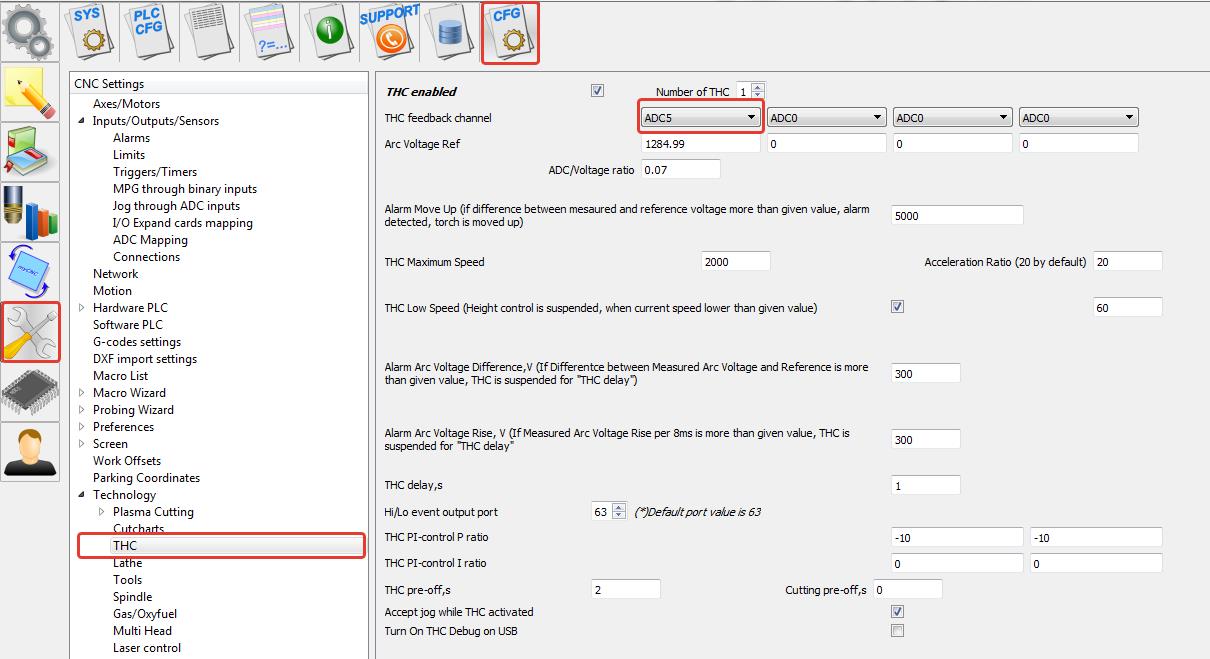Click the Arc Voltage Ref 1284.99 field

tap(700, 144)
